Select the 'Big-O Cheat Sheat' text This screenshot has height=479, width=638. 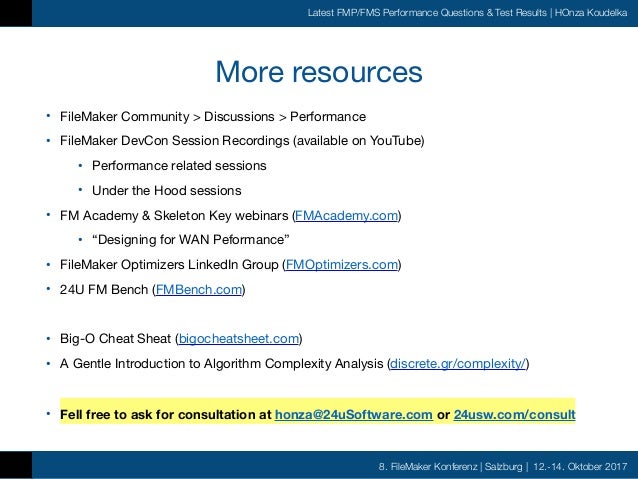tap(116, 339)
